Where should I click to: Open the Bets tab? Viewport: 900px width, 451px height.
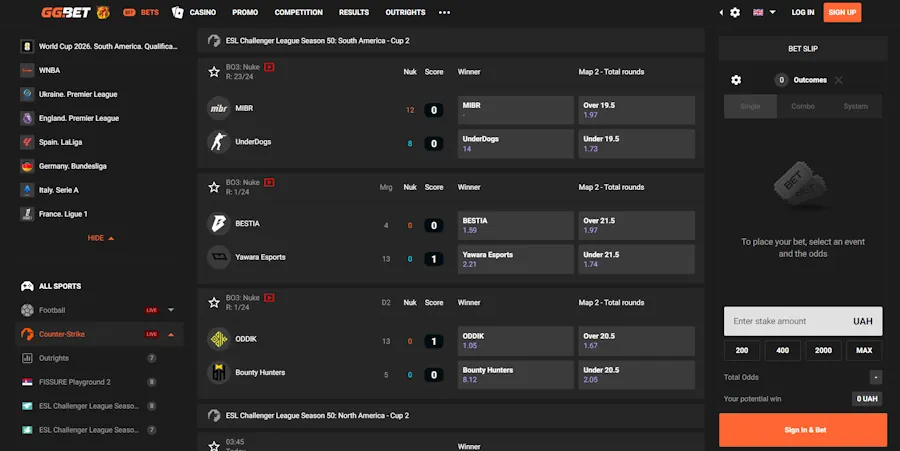(x=141, y=12)
